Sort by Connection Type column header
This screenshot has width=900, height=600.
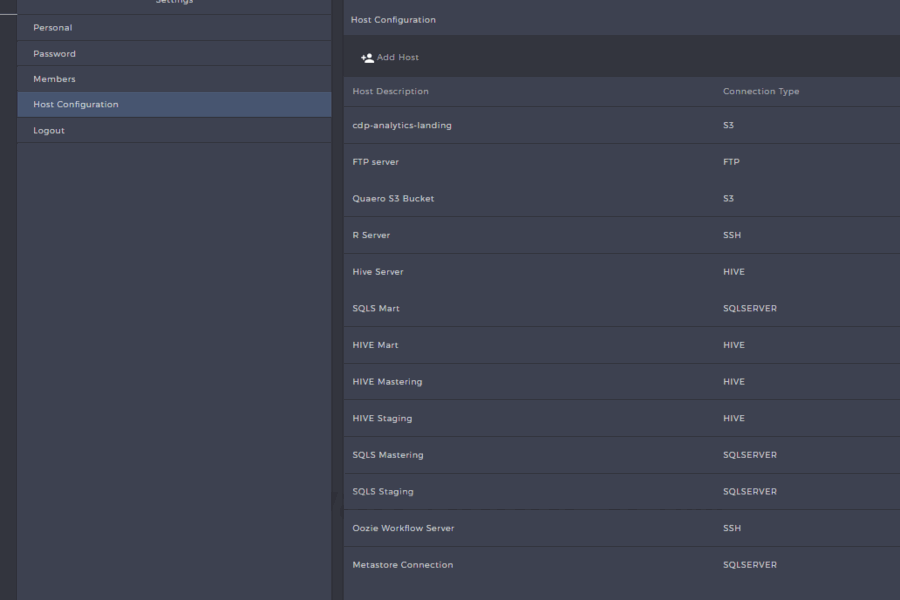761,92
